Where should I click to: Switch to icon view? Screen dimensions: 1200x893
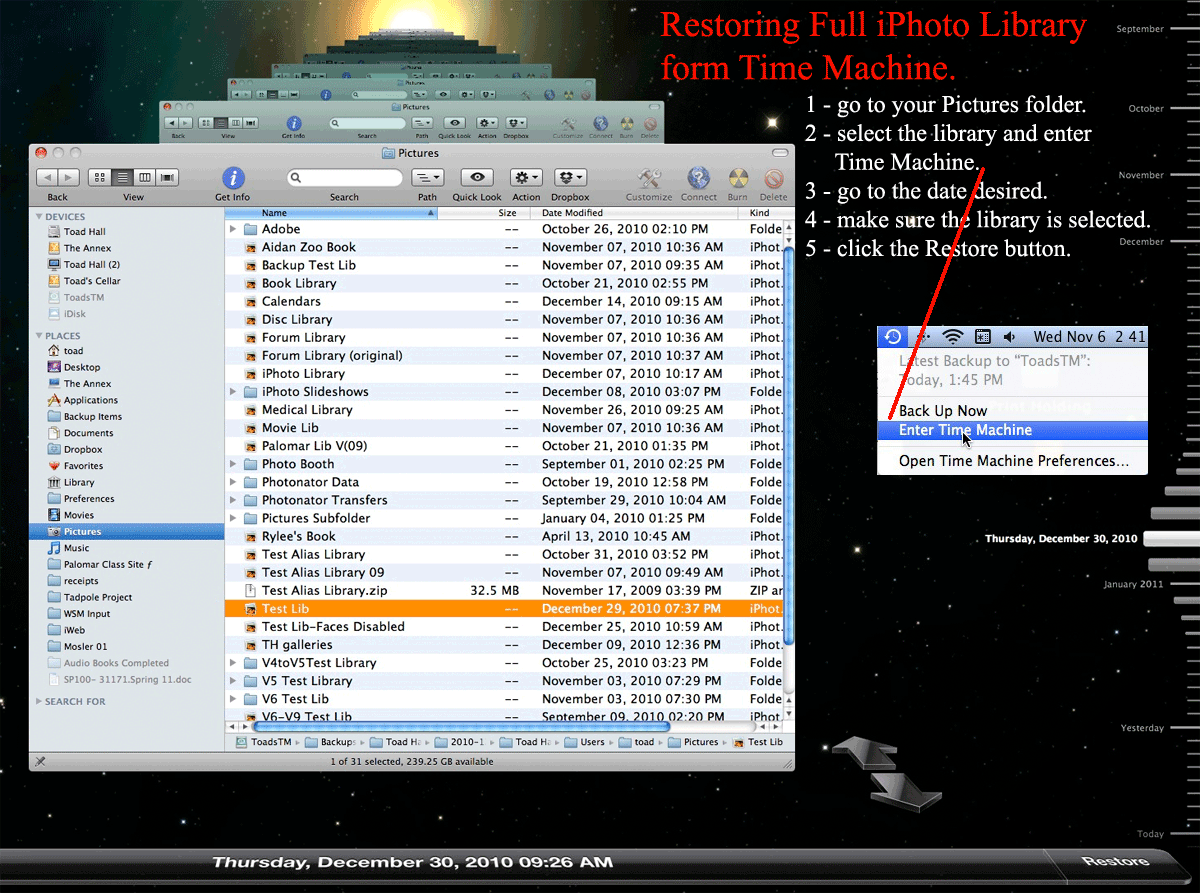pos(99,177)
